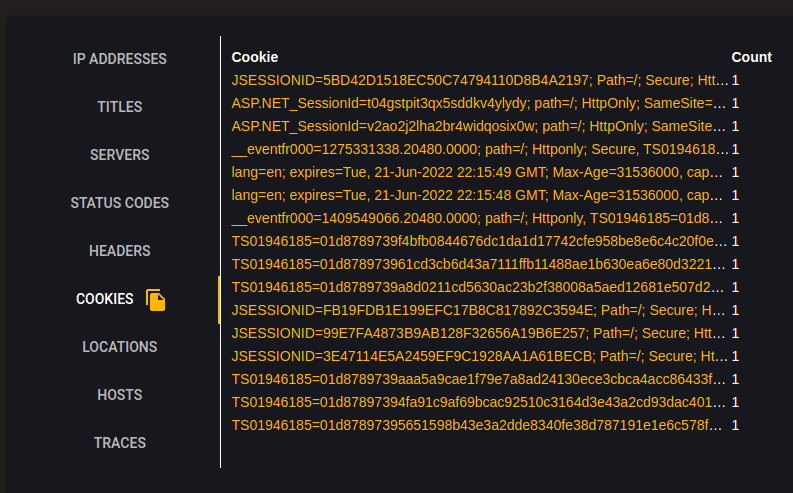Screen dimensions: 793x493
Task: Show the Locations tab
Action: pos(120,347)
